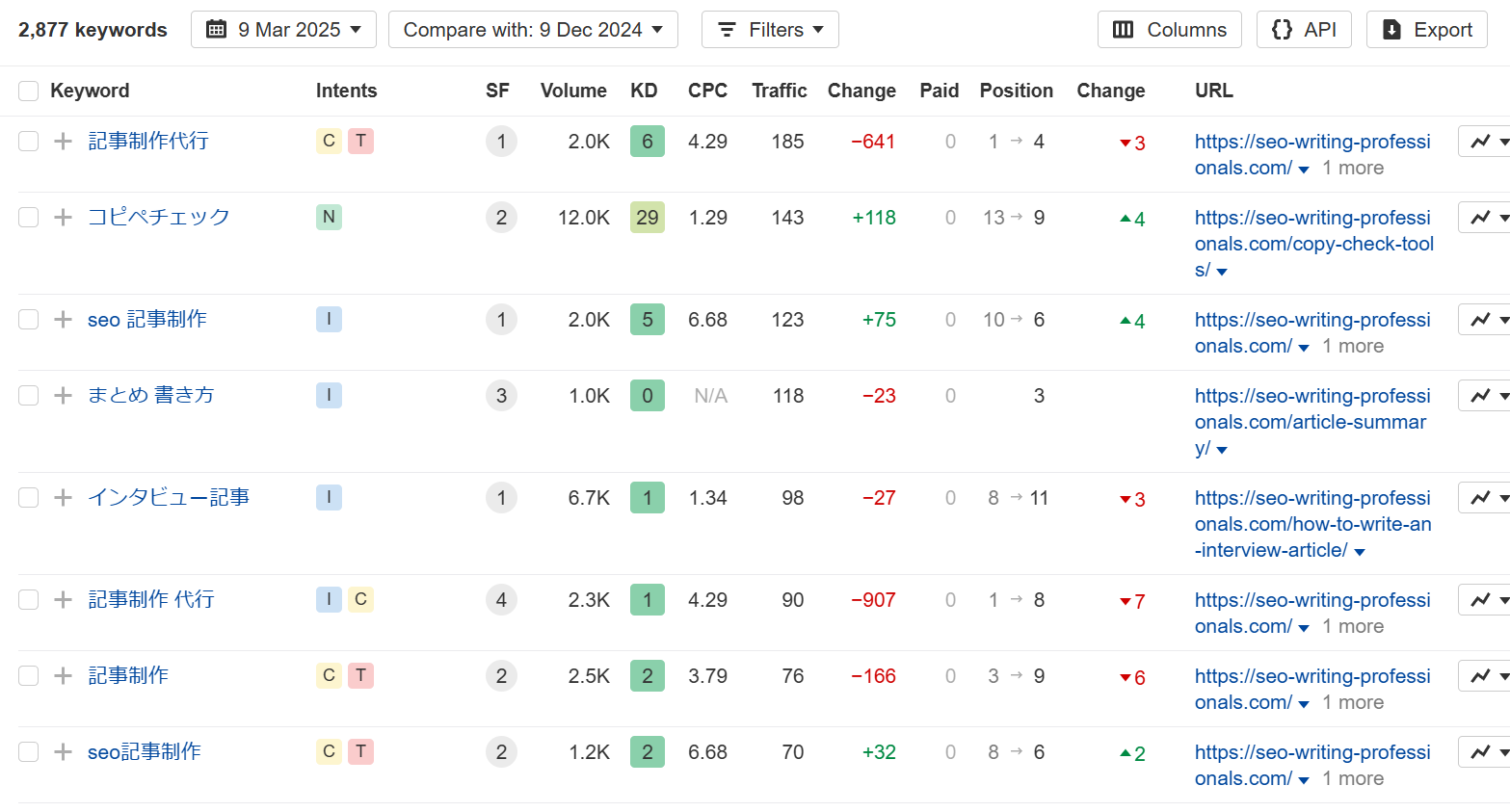Image resolution: width=1510 pixels, height=812 pixels.
Task: Open the 9 Mar 2025 date dropdown
Action: click(283, 30)
